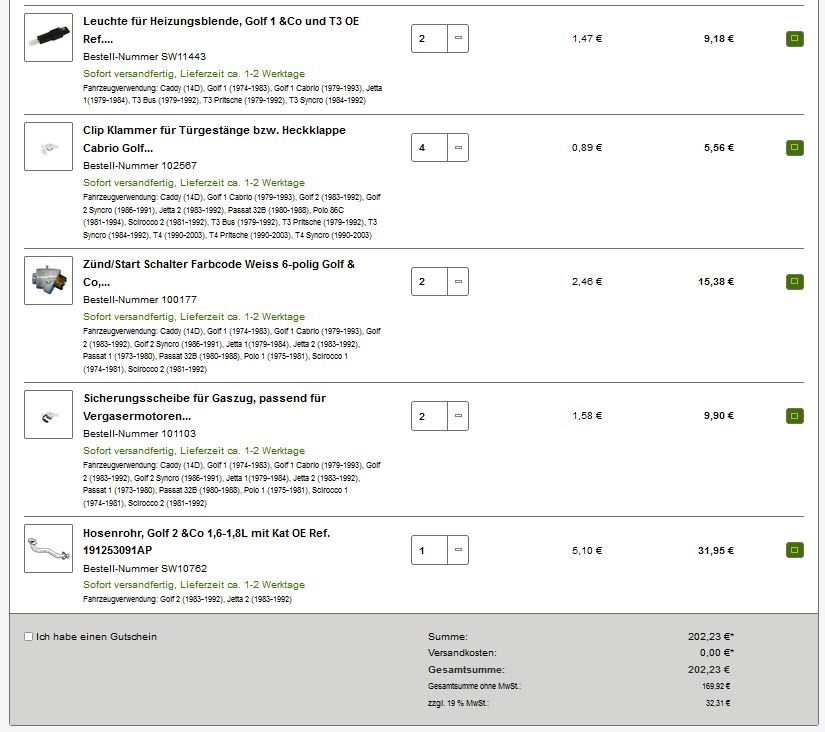Click green button on Zünd/Start Schalter row
This screenshot has height=732, width=825.
coord(795,282)
